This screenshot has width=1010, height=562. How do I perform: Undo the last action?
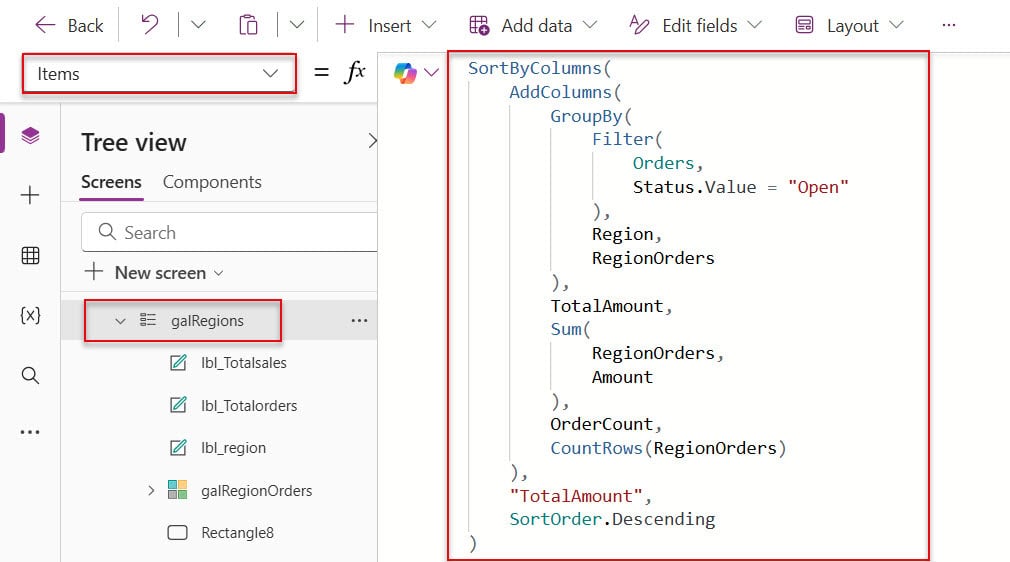click(x=149, y=25)
